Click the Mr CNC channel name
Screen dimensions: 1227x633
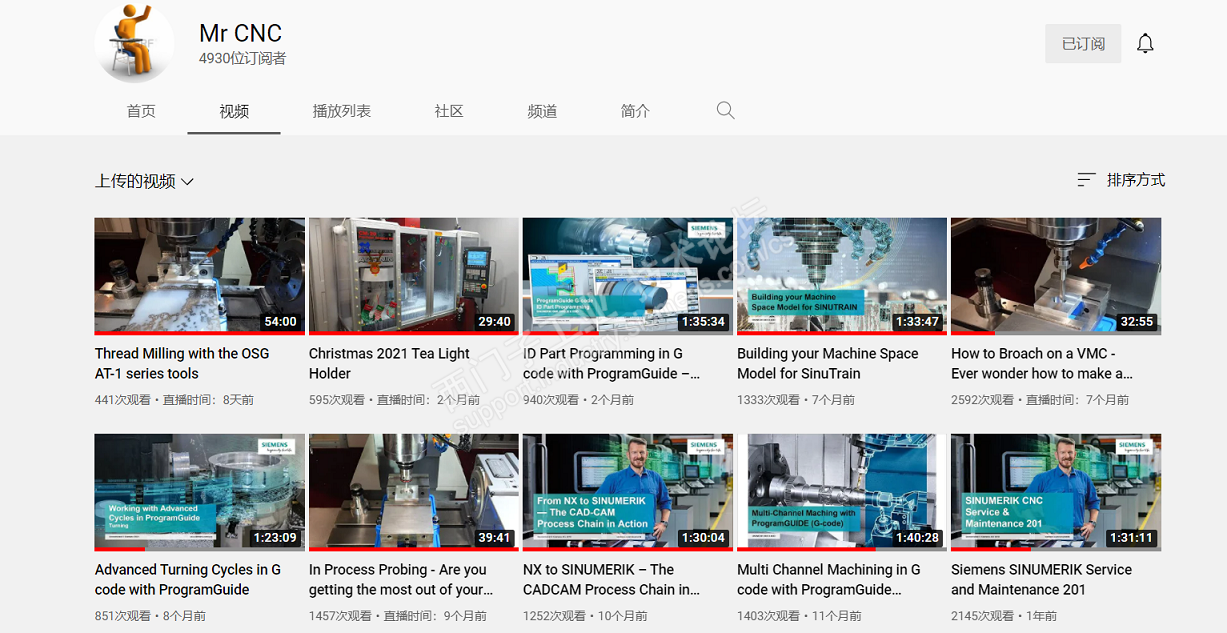(240, 33)
